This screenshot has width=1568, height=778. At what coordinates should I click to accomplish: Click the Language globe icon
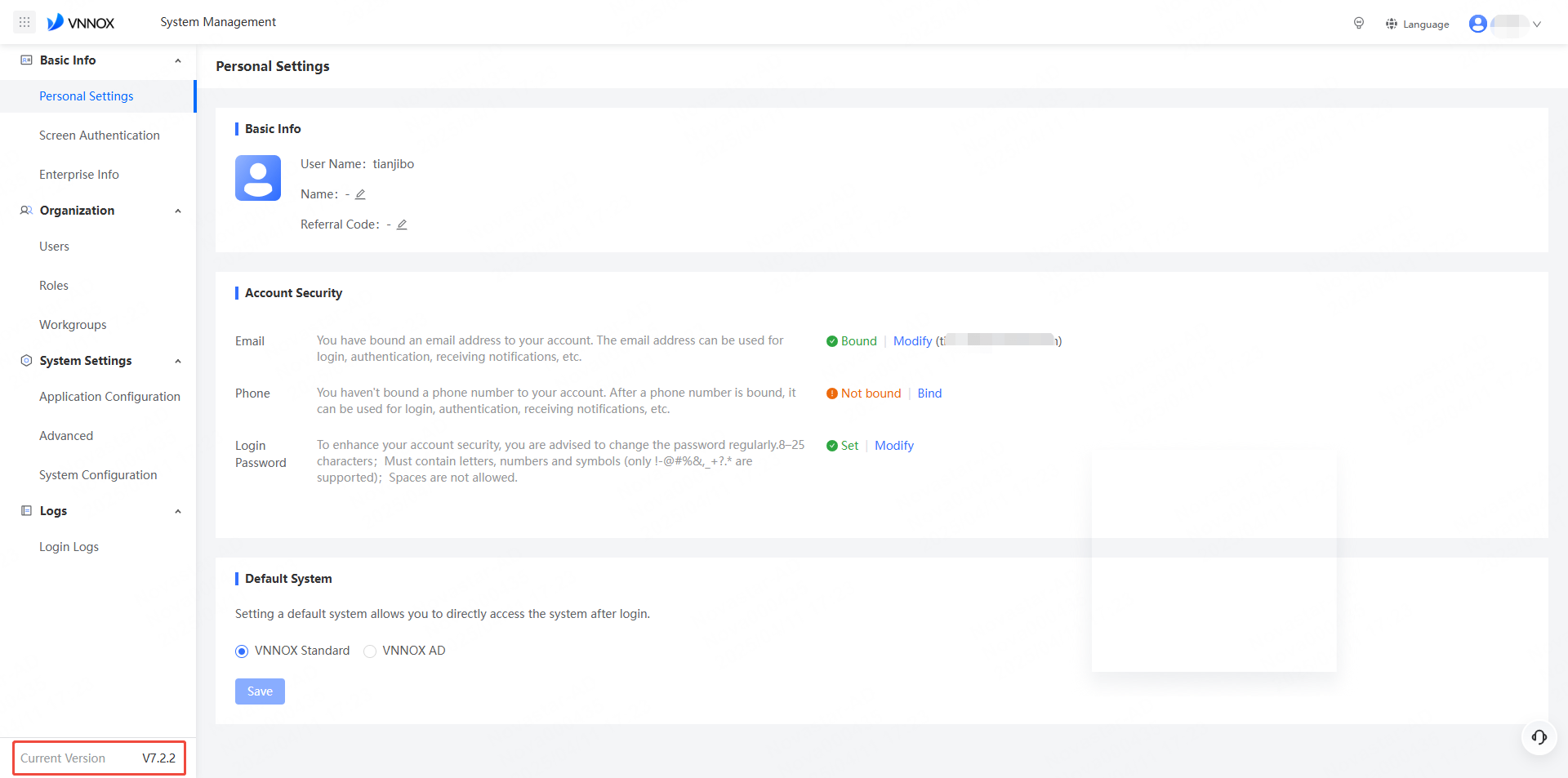[x=1392, y=24]
